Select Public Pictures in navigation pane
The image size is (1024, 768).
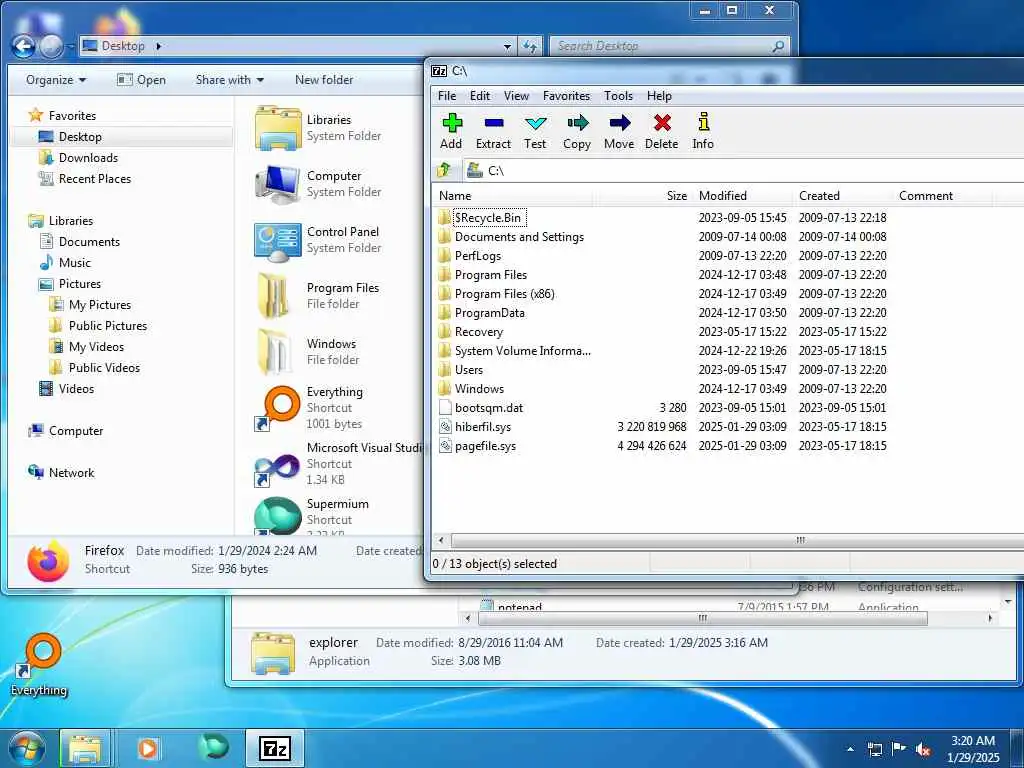coord(108,326)
